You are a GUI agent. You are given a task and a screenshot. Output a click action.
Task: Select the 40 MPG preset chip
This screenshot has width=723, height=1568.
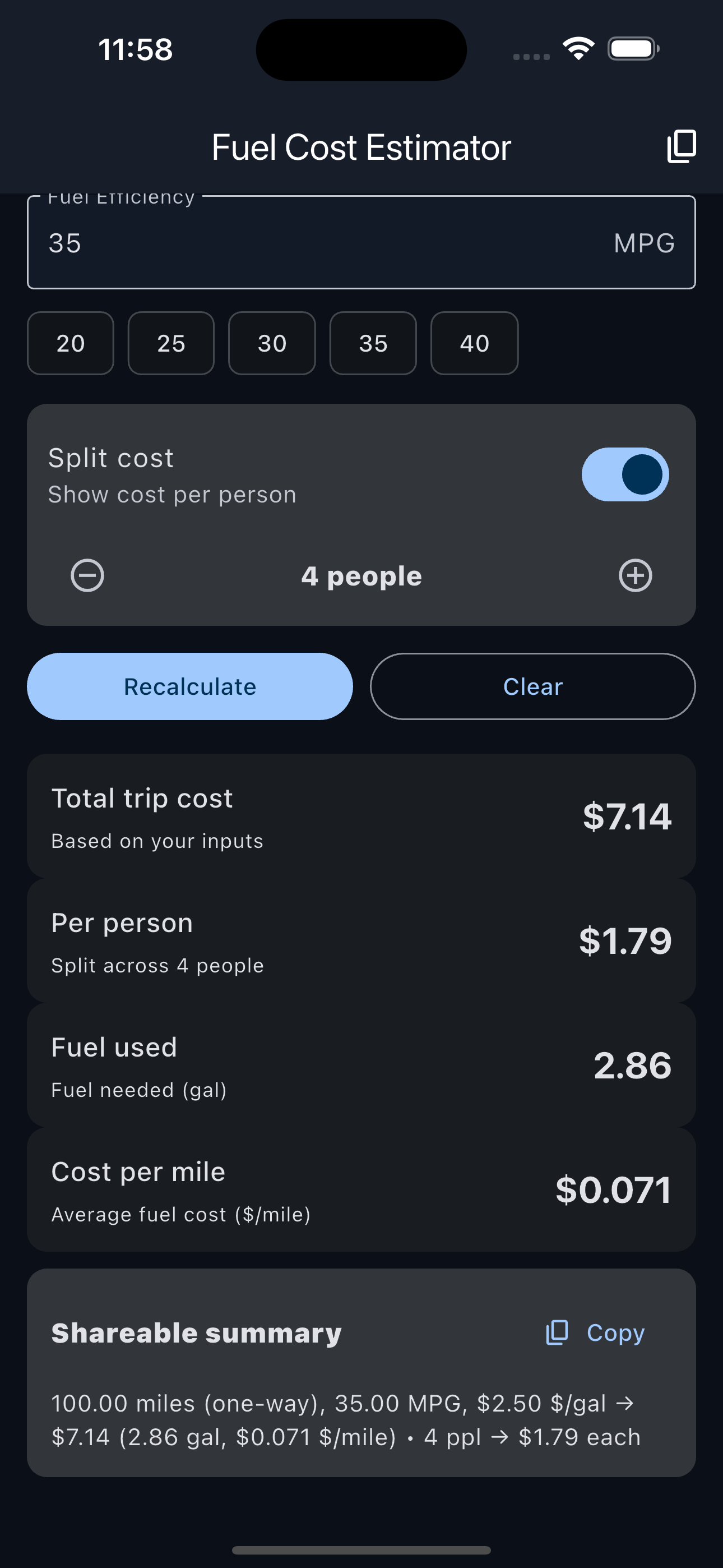pos(474,343)
